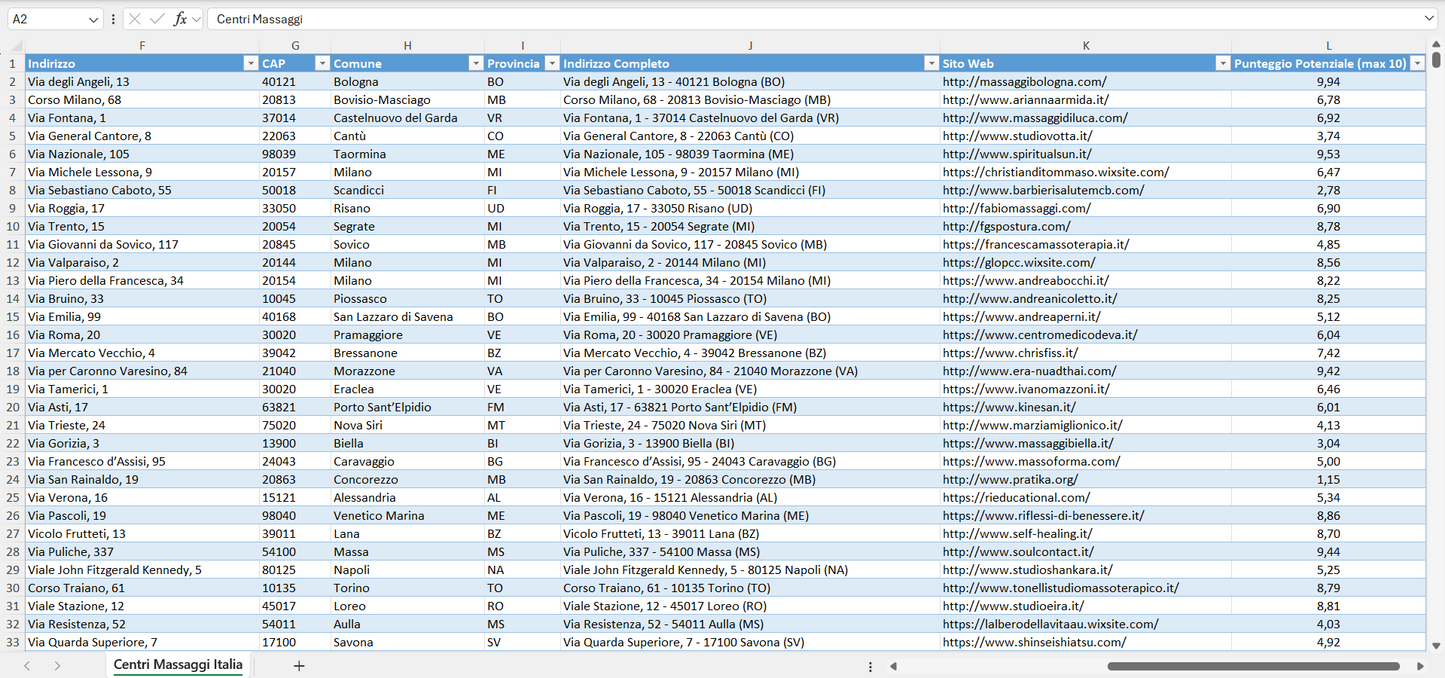The width and height of the screenshot is (1445, 678).
Task: Expand the formula bar with right chevron
Action: 1429,19
